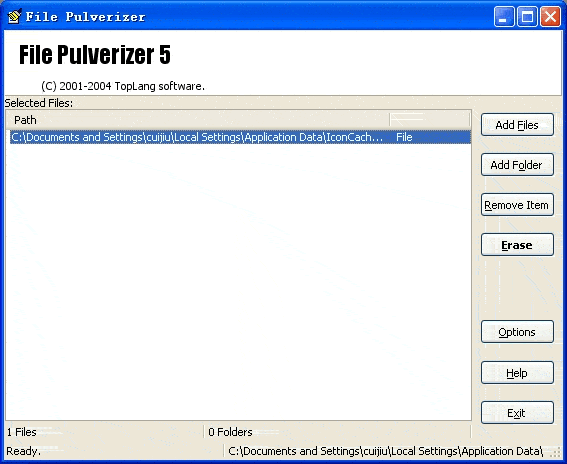This screenshot has height=464, width=567.
Task: Click the empty area of the file list
Action: click(239, 282)
